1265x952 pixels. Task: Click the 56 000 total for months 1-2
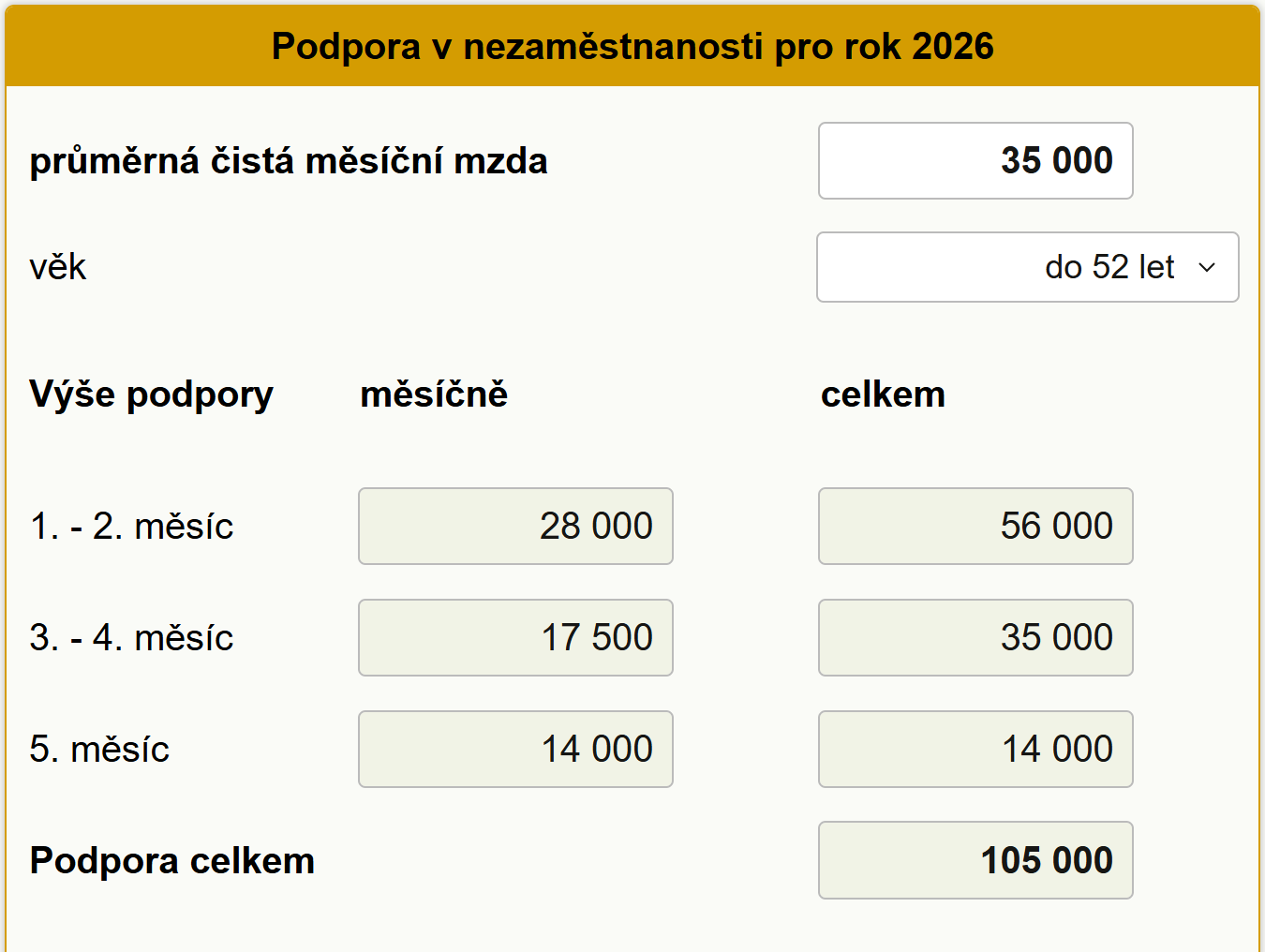(975, 526)
